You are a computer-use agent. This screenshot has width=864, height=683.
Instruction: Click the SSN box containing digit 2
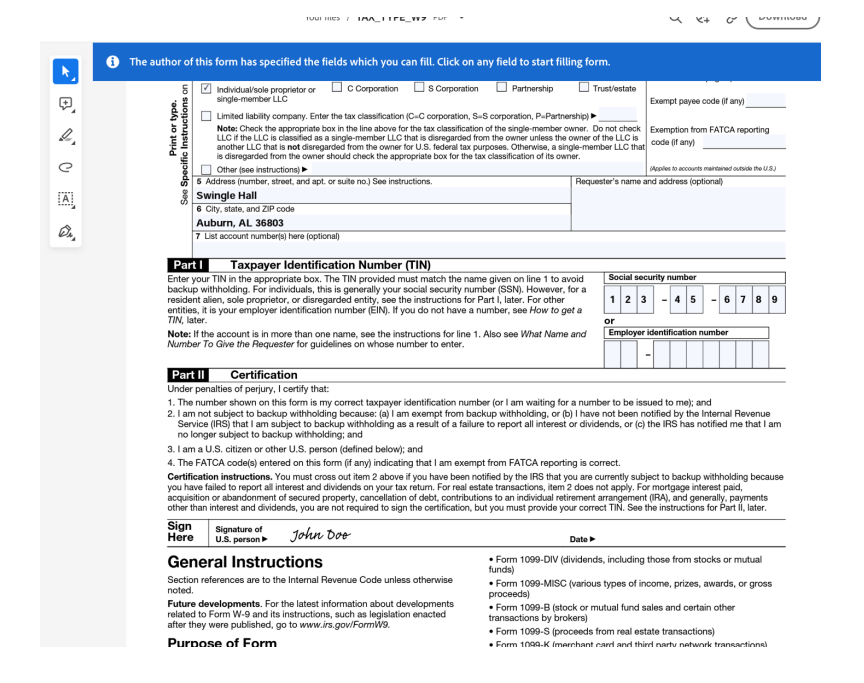click(x=628, y=300)
